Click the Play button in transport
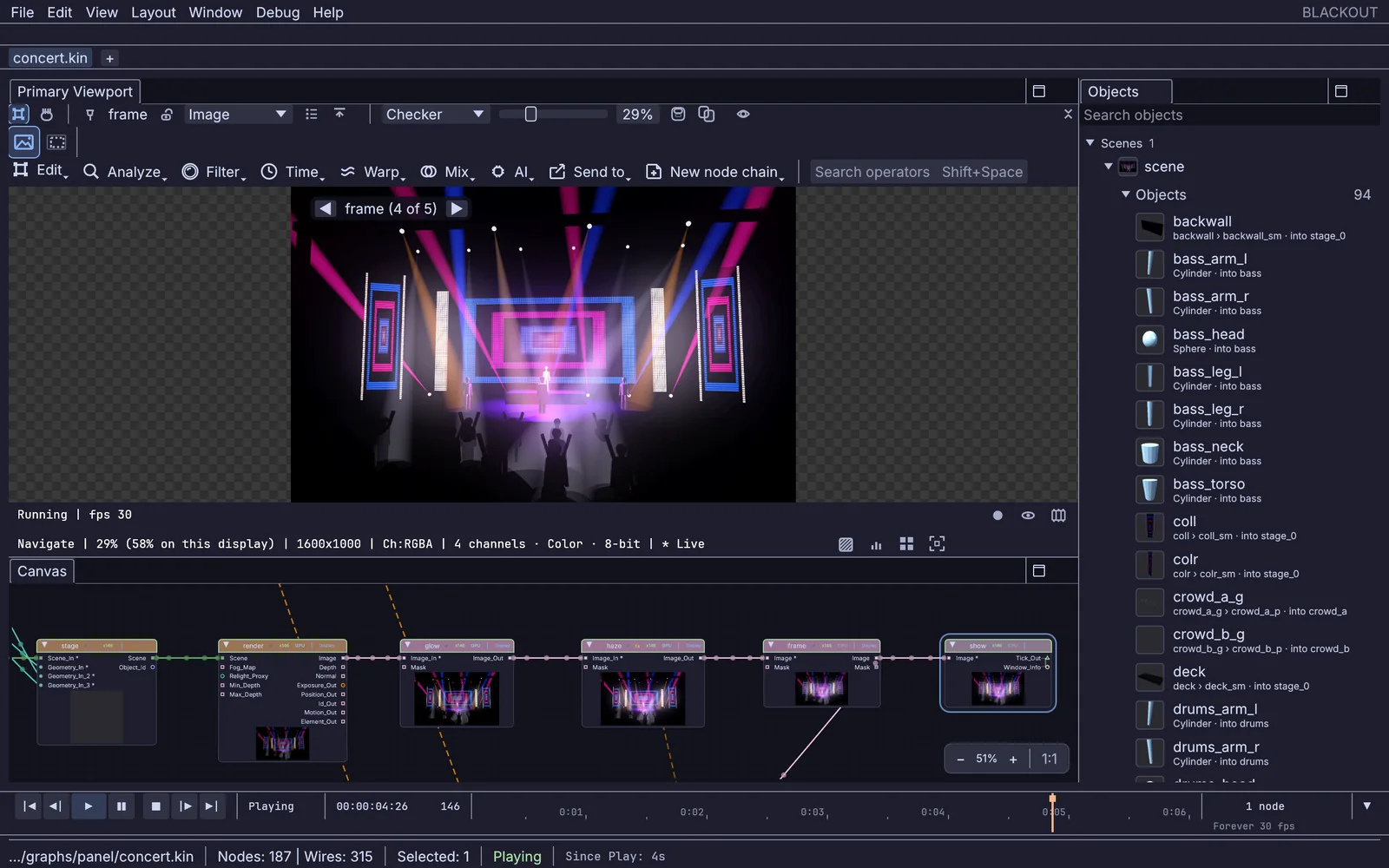The width and height of the screenshot is (1389, 868). click(x=88, y=806)
